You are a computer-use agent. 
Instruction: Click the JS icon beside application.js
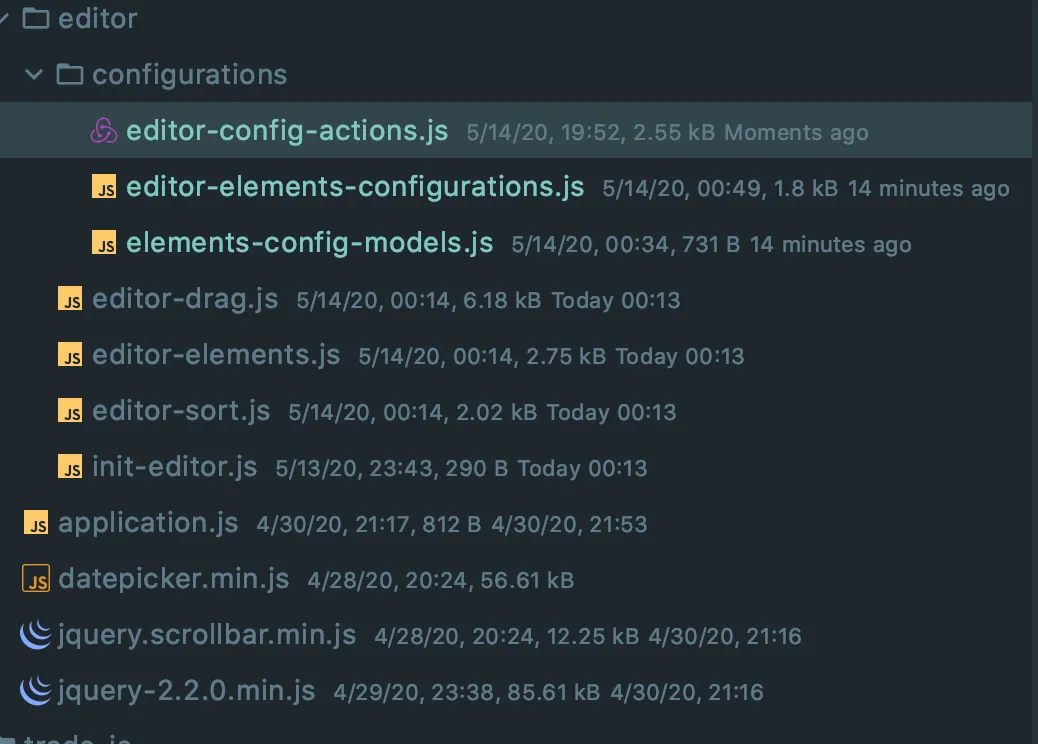pyautogui.click(x=36, y=523)
